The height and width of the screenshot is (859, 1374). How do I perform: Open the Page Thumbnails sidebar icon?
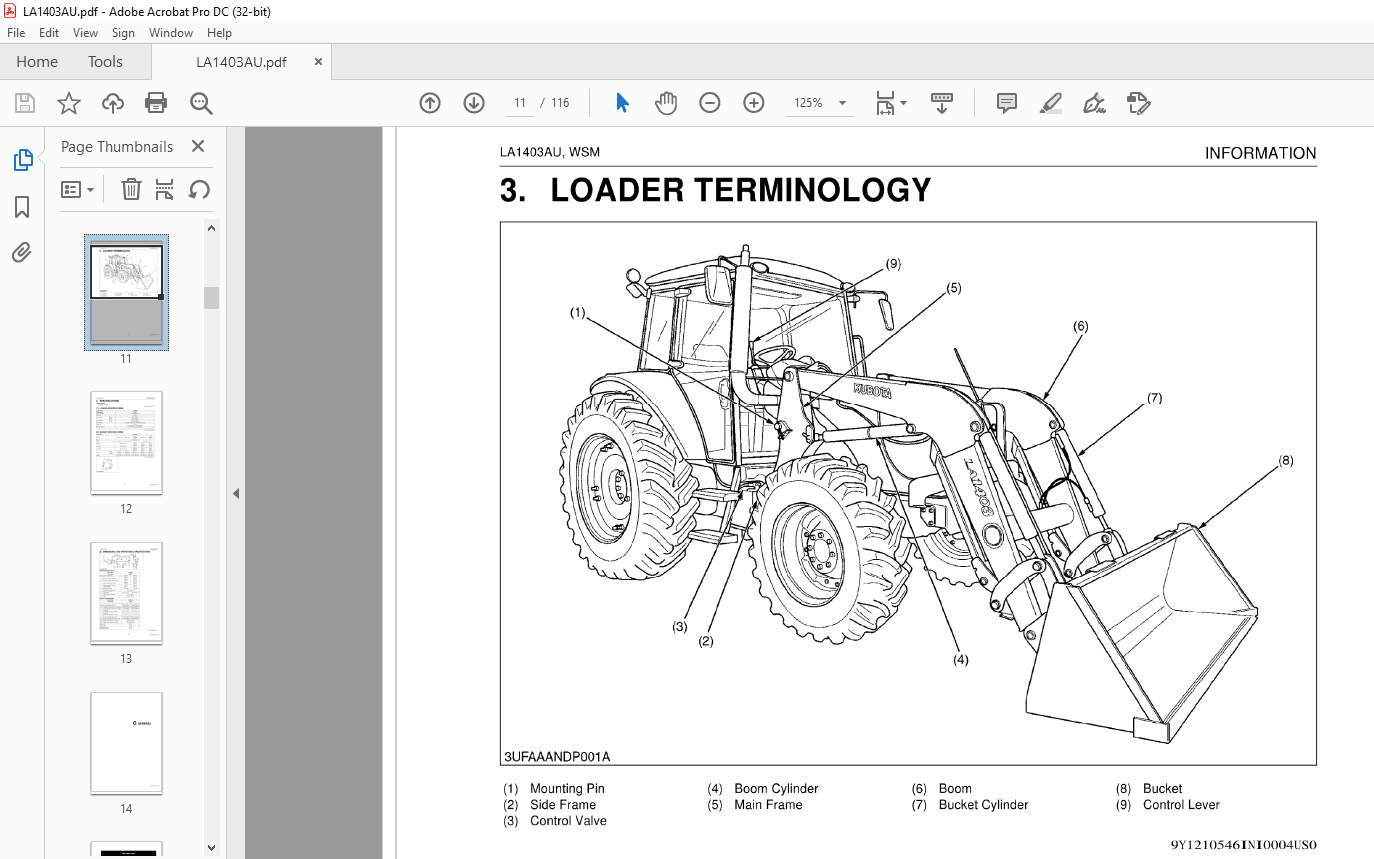click(x=22, y=160)
